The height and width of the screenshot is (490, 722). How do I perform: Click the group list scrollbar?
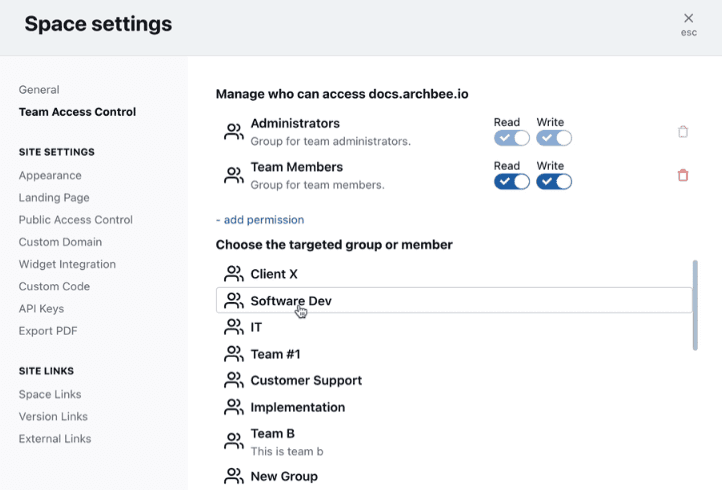tap(695, 305)
